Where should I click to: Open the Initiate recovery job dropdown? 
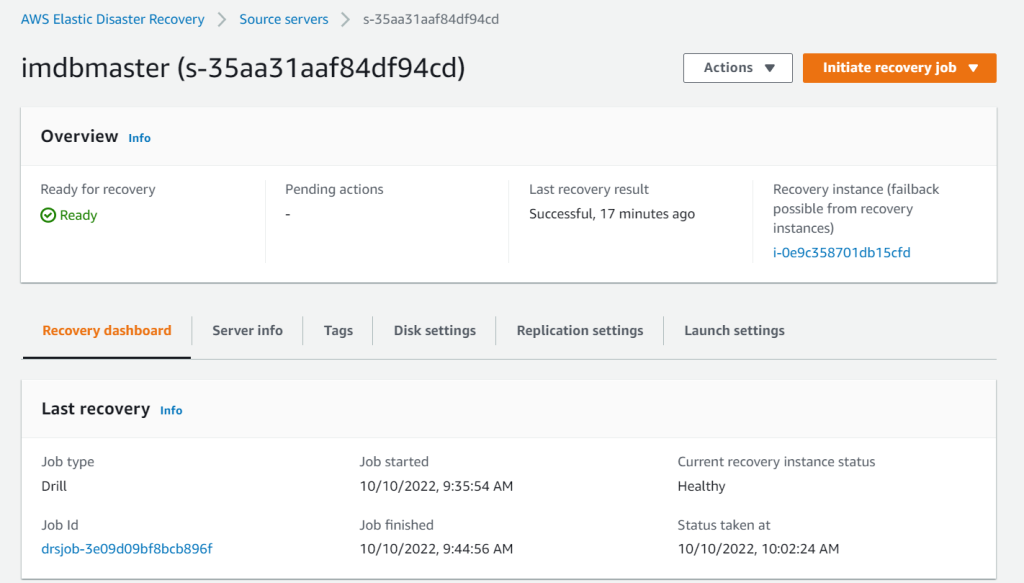pos(899,68)
